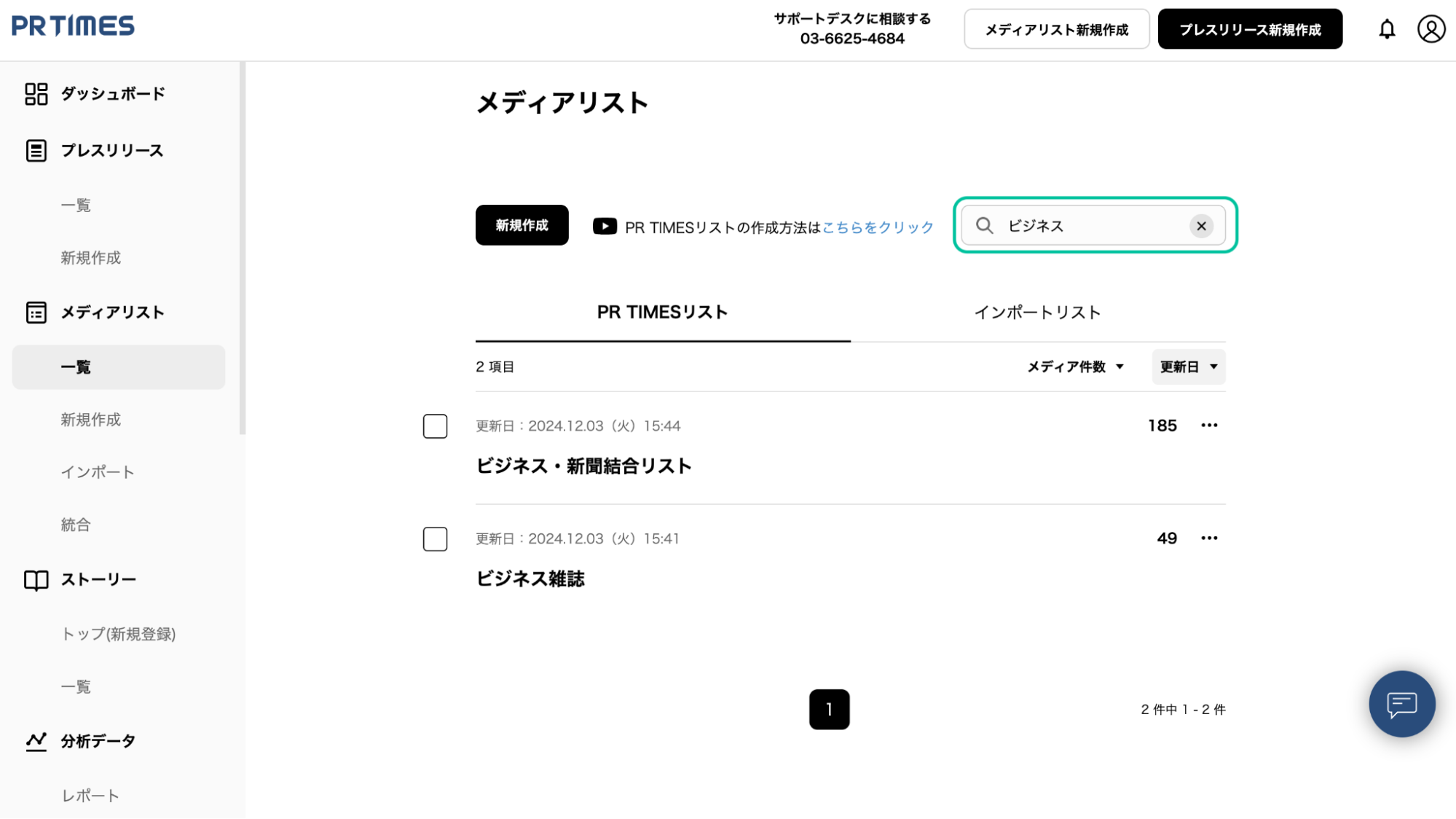Switch to the インポートリスト tab
1456x819 pixels.
[1037, 313]
